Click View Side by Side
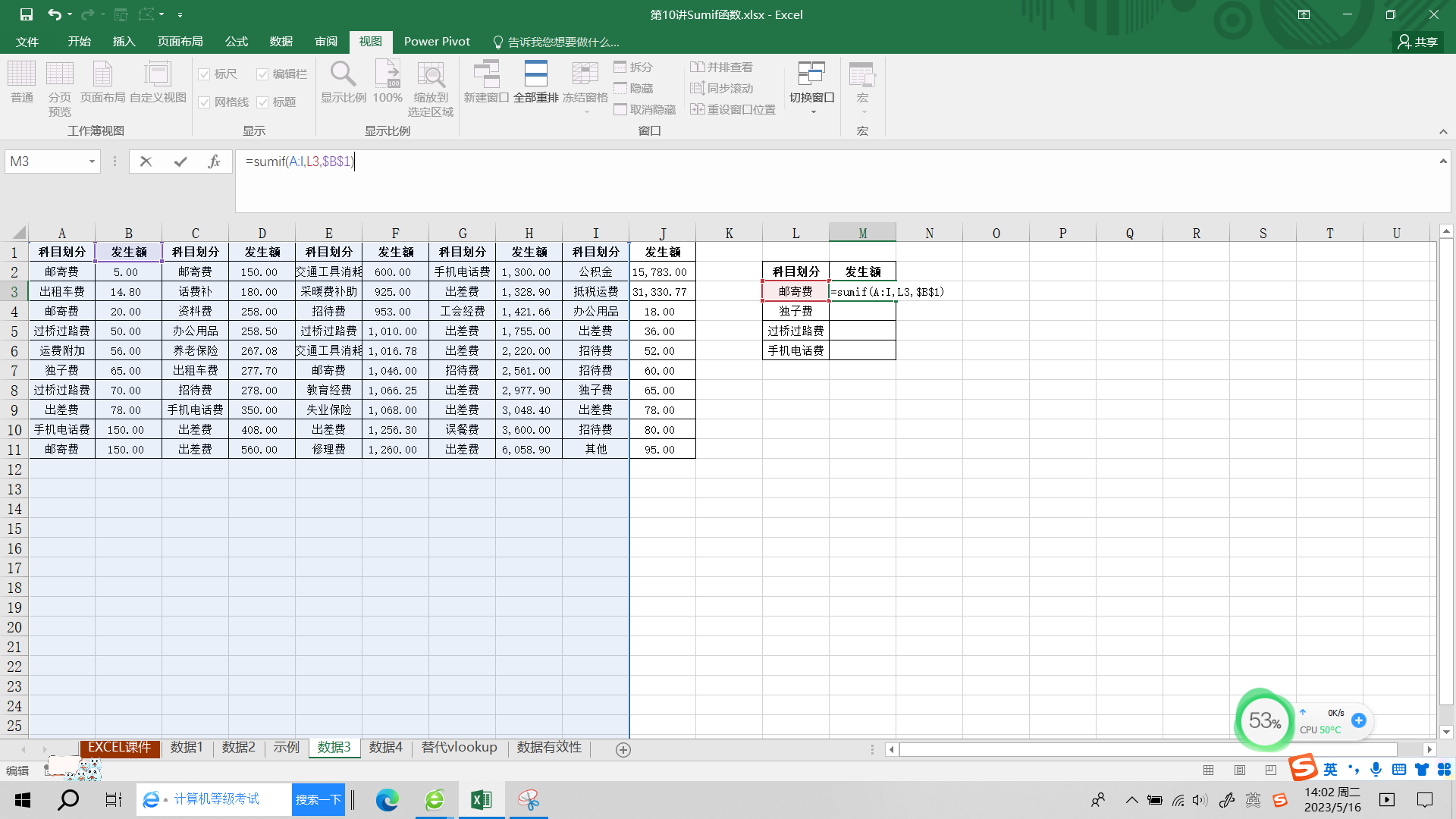 [x=722, y=67]
